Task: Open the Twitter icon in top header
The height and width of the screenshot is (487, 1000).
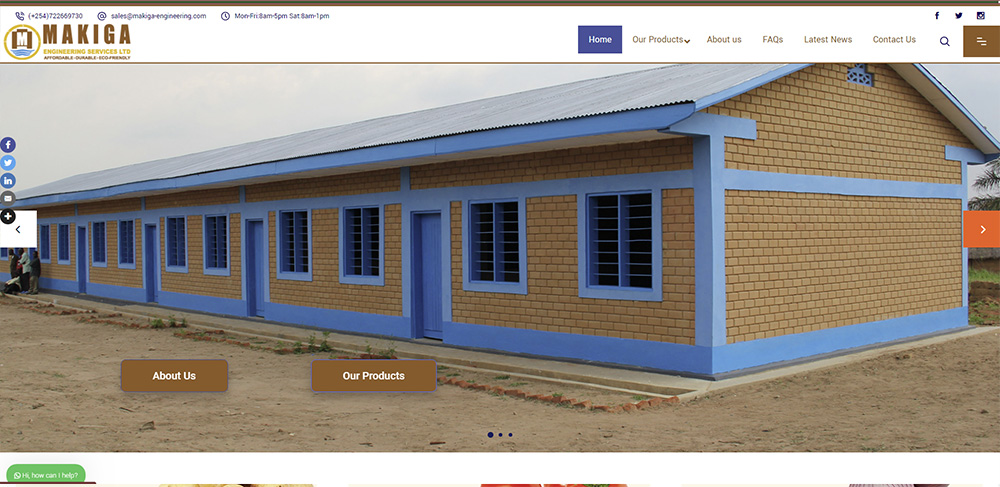Action: tap(959, 16)
